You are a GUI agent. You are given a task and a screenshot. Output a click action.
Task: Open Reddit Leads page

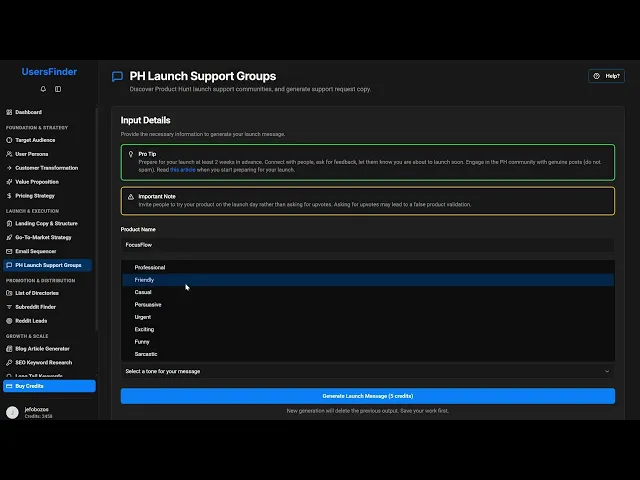(47, 321)
